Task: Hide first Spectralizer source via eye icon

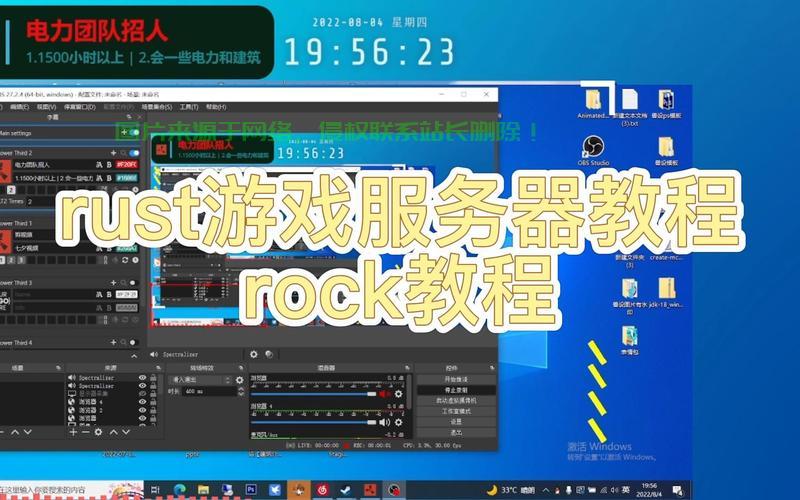Action: [142, 378]
